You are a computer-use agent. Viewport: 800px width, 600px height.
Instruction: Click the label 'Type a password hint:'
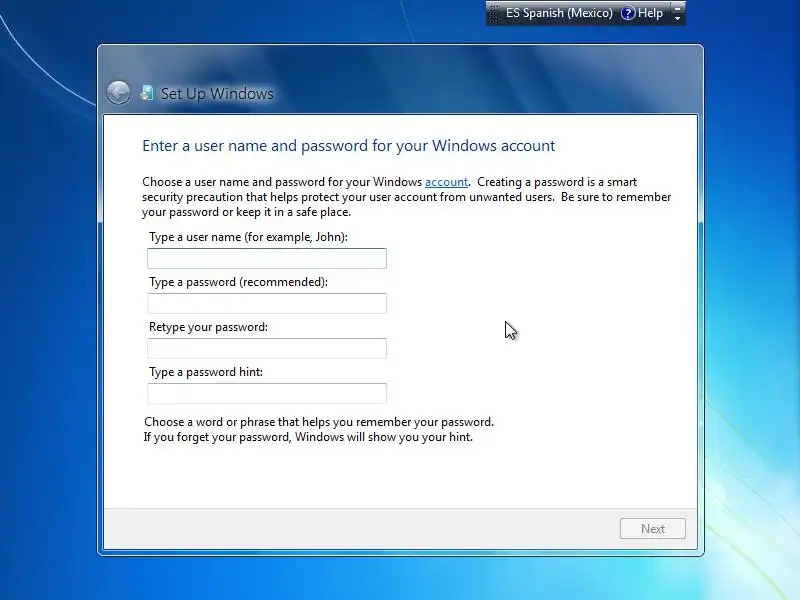(x=206, y=372)
